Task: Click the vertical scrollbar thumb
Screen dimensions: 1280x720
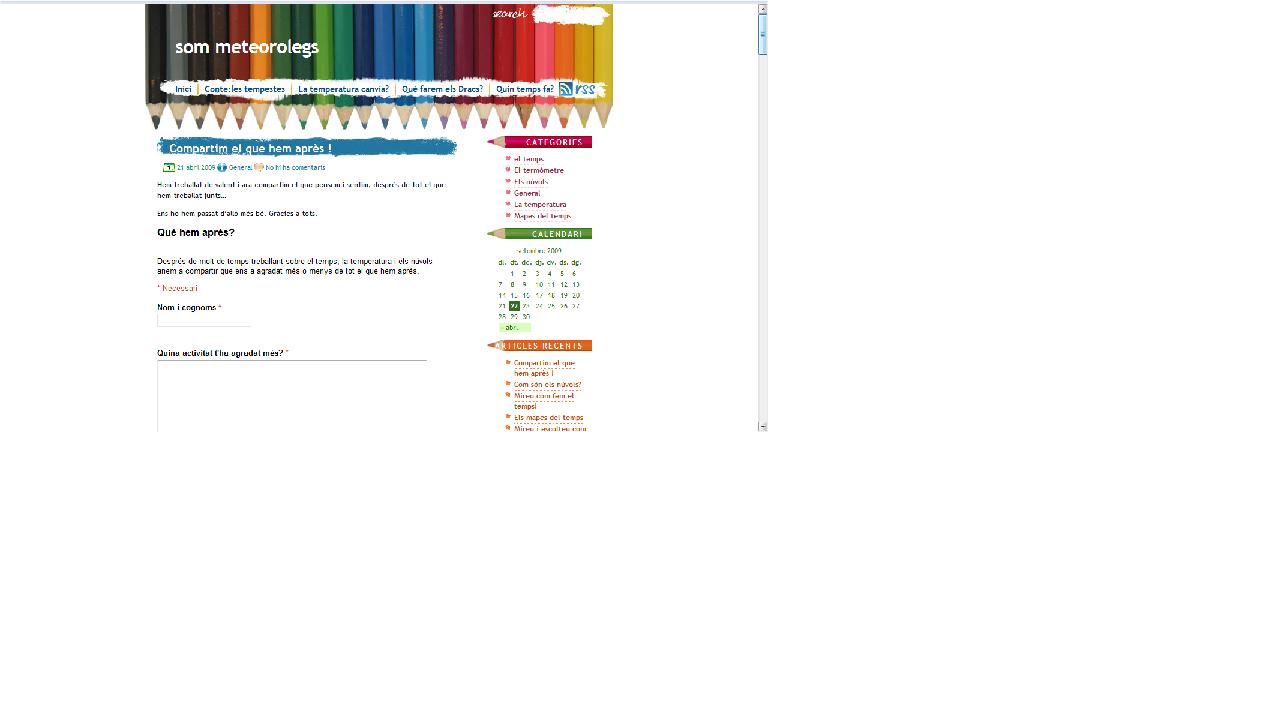Action: [x=763, y=34]
